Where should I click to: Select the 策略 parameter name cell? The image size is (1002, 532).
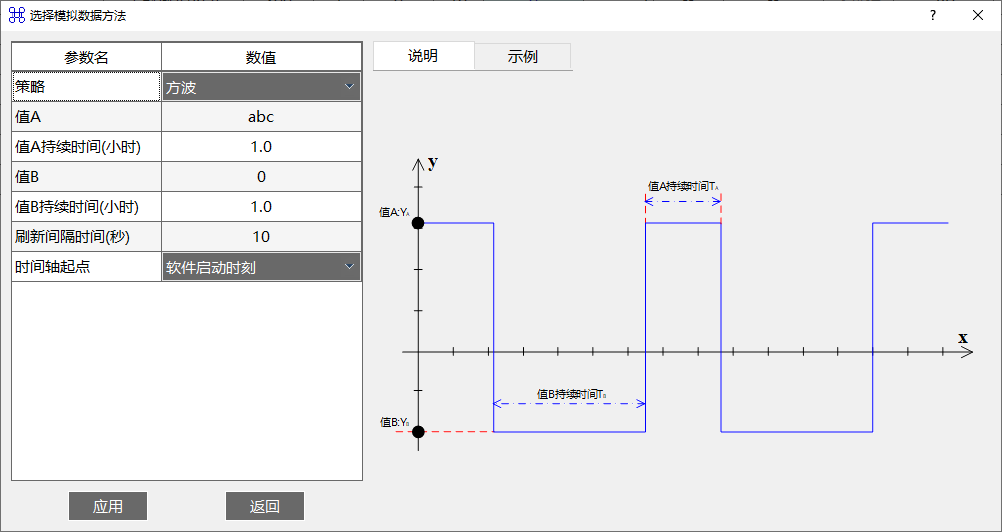pyautogui.click(x=86, y=87)
